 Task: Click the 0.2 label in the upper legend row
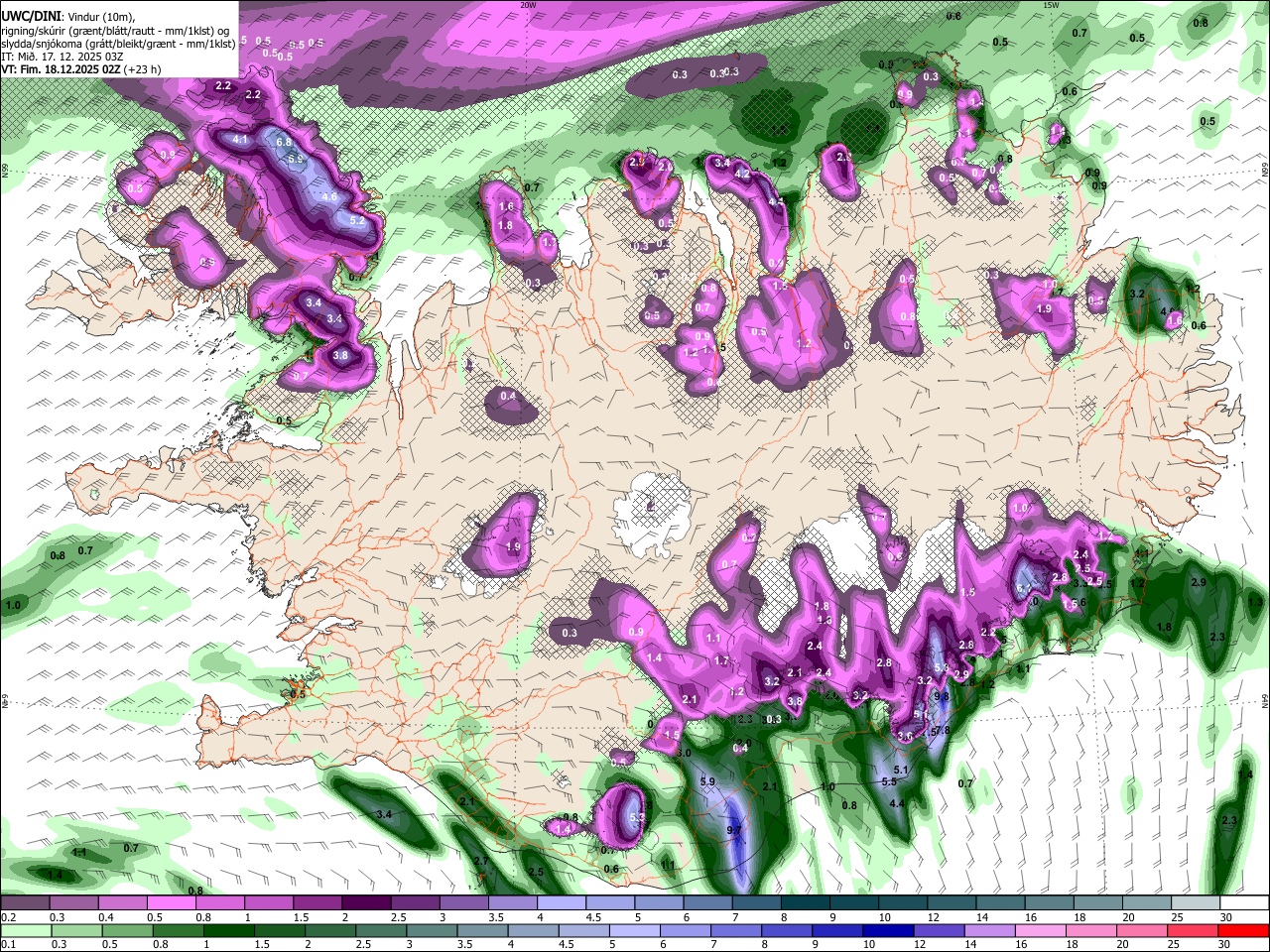pyautogui.click(x=8, y=917)
